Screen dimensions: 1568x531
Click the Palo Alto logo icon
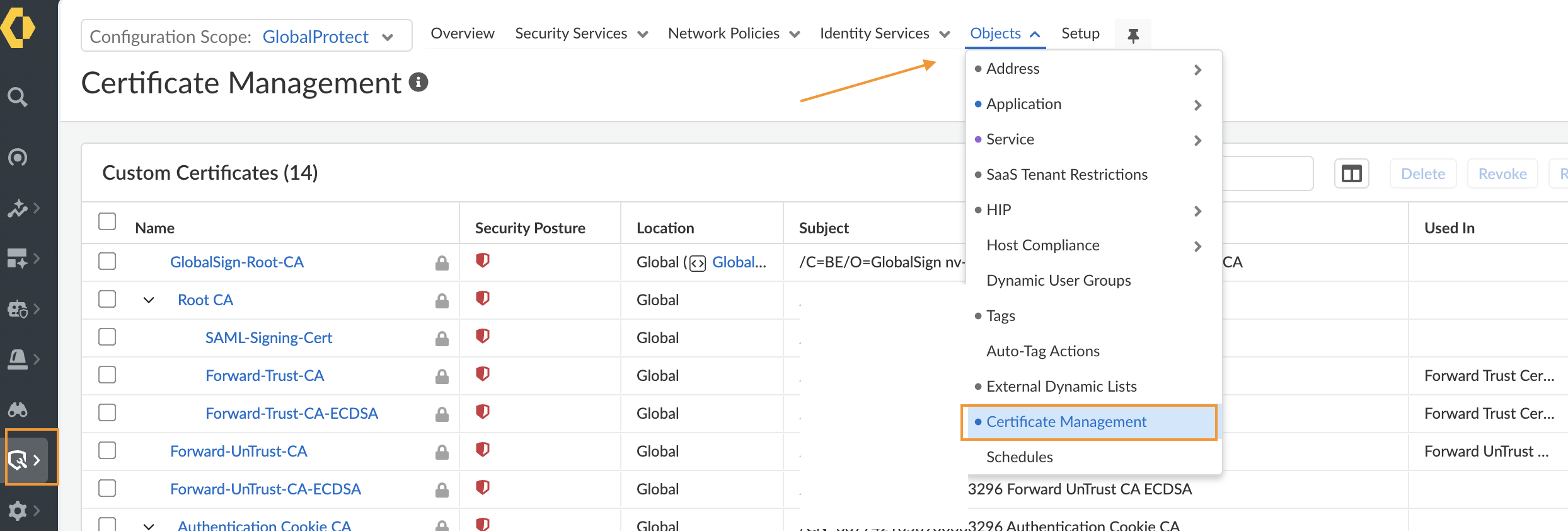18,28
